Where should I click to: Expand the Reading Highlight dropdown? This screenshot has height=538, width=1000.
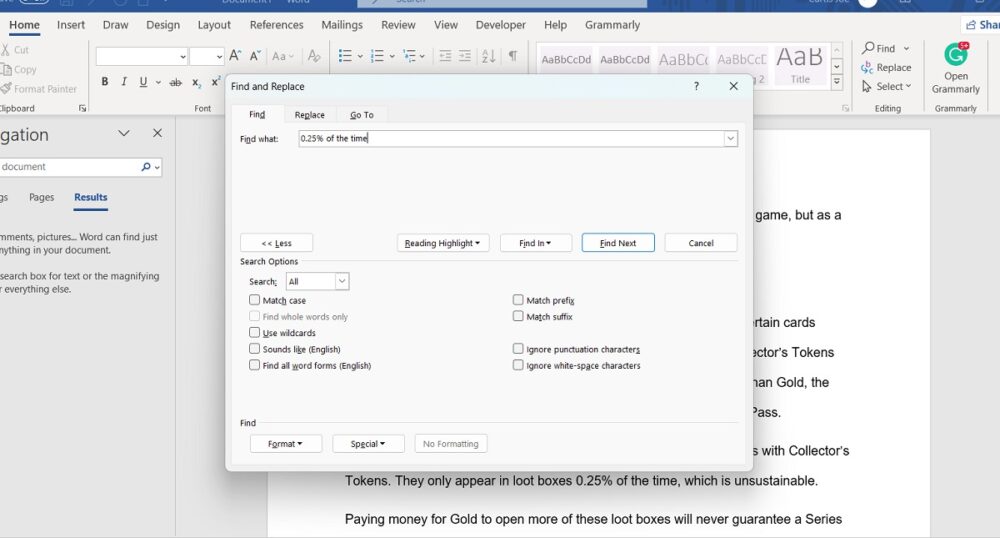pyautogui.click(x=442, y=243)
